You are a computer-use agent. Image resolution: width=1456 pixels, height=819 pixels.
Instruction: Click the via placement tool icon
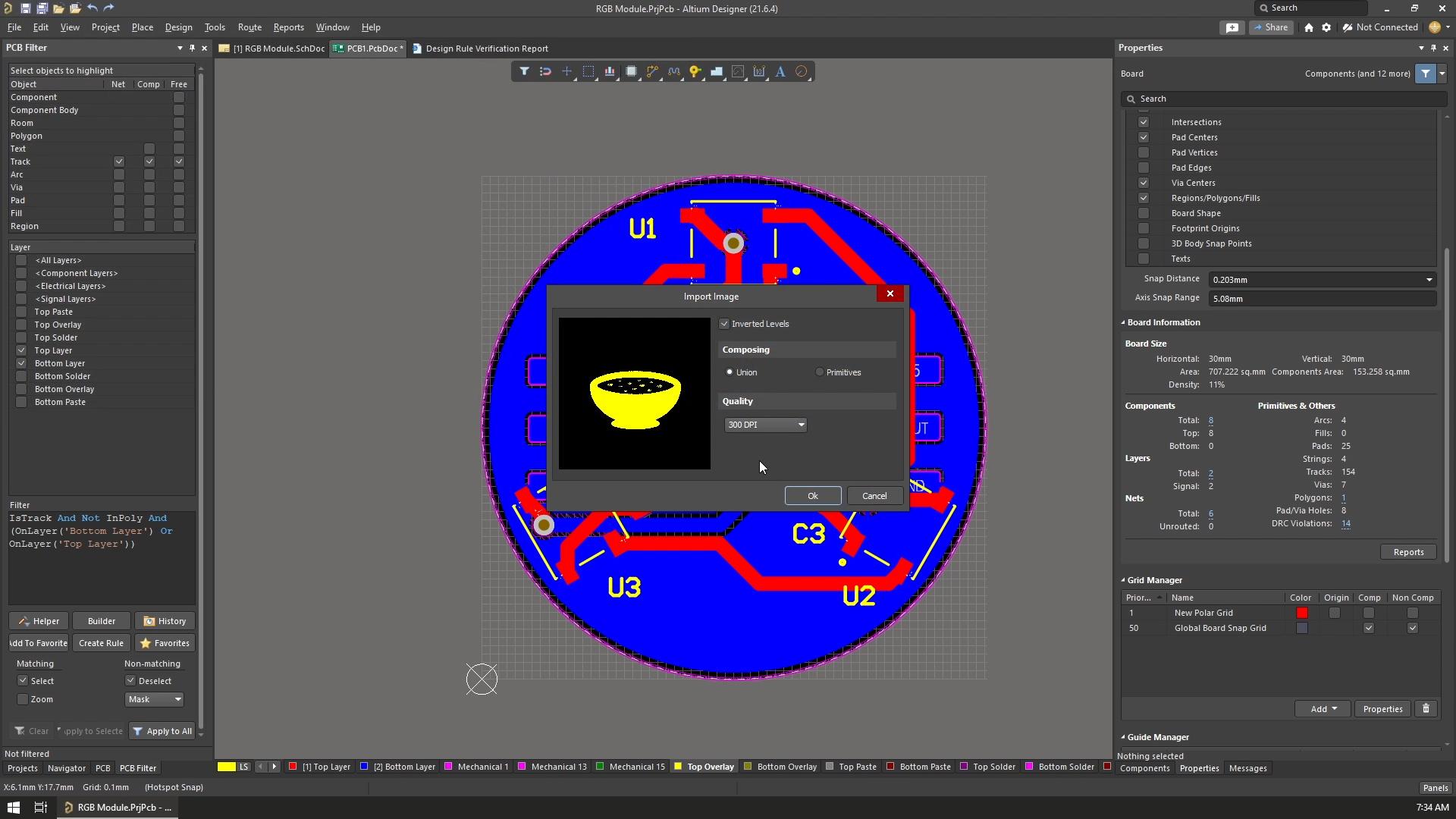[x=697, y=71]
